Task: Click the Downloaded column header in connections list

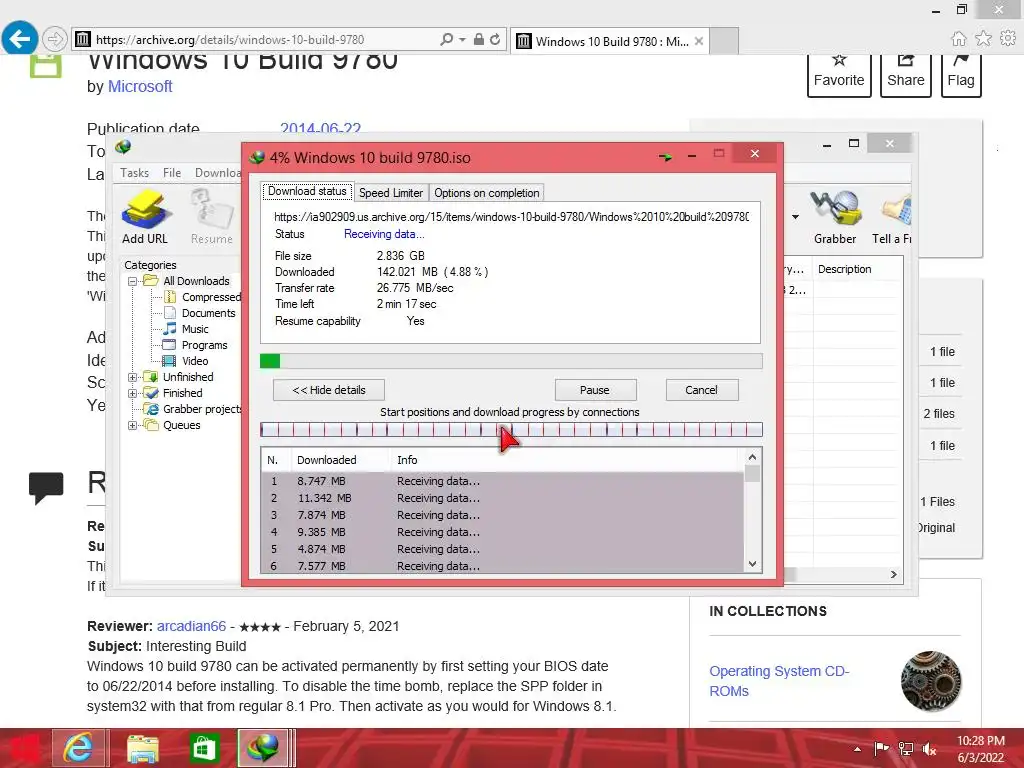Action: 338,460
